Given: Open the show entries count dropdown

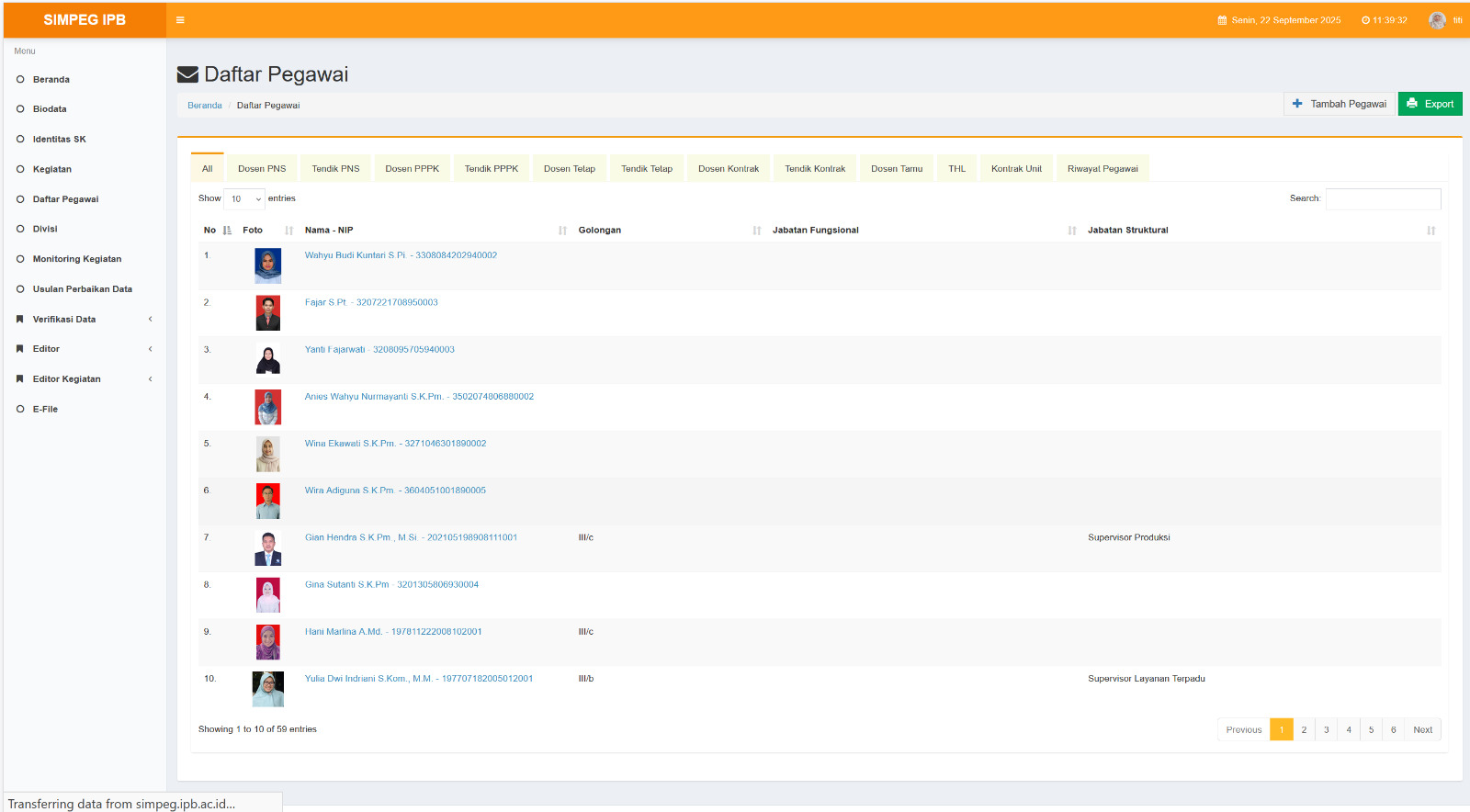Looking at the screenshot, I should coord(244,199).
